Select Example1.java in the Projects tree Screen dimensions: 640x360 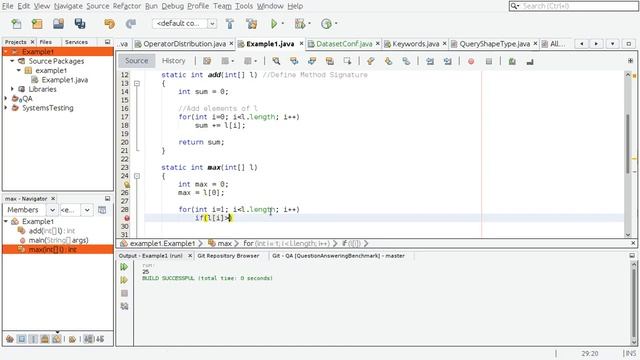64,80
